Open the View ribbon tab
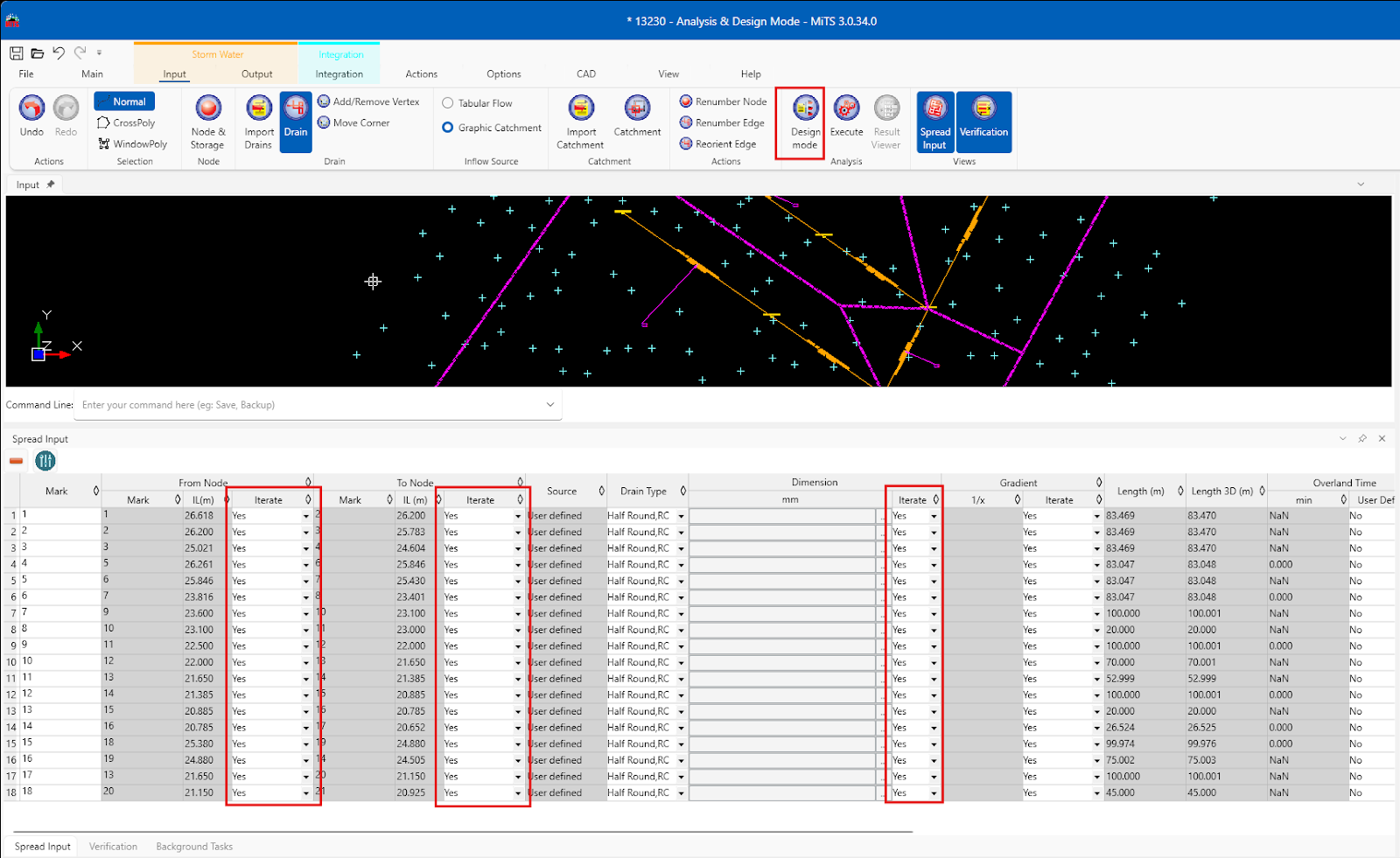This screenshot has width=1400, height=858. point(668,74)
